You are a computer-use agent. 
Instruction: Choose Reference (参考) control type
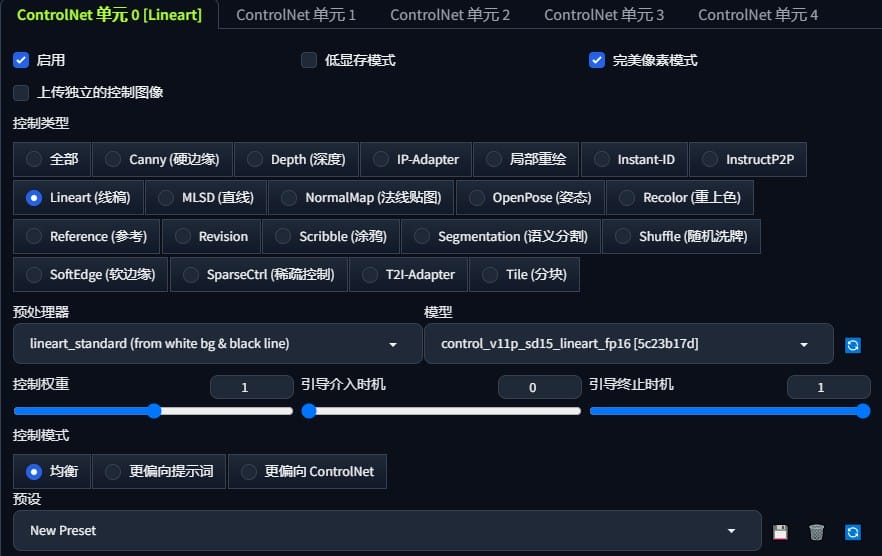(x=87, y=237)
